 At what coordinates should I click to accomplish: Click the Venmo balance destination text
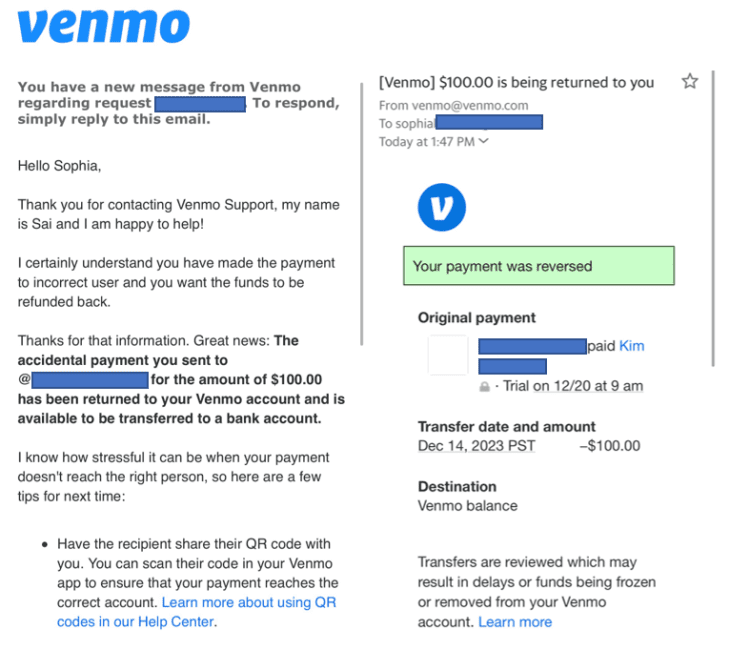point(467,506)
